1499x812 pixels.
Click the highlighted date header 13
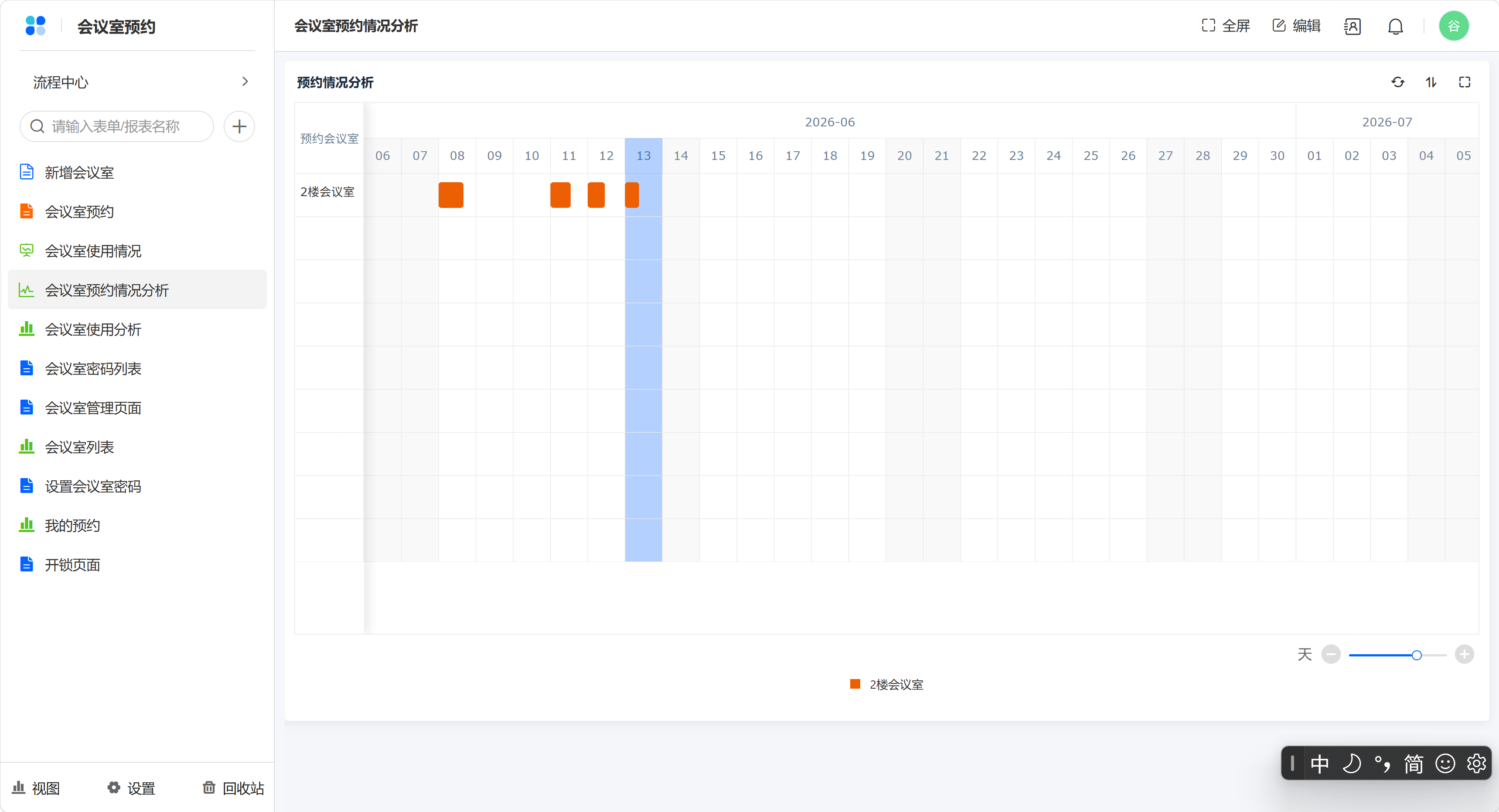pos(644,155)
